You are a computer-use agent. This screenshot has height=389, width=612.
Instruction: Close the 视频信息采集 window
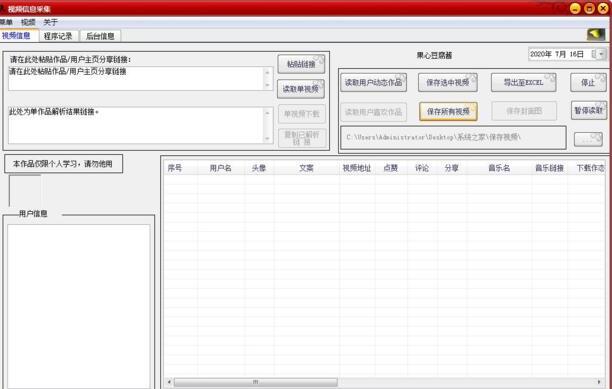point(603,8)
